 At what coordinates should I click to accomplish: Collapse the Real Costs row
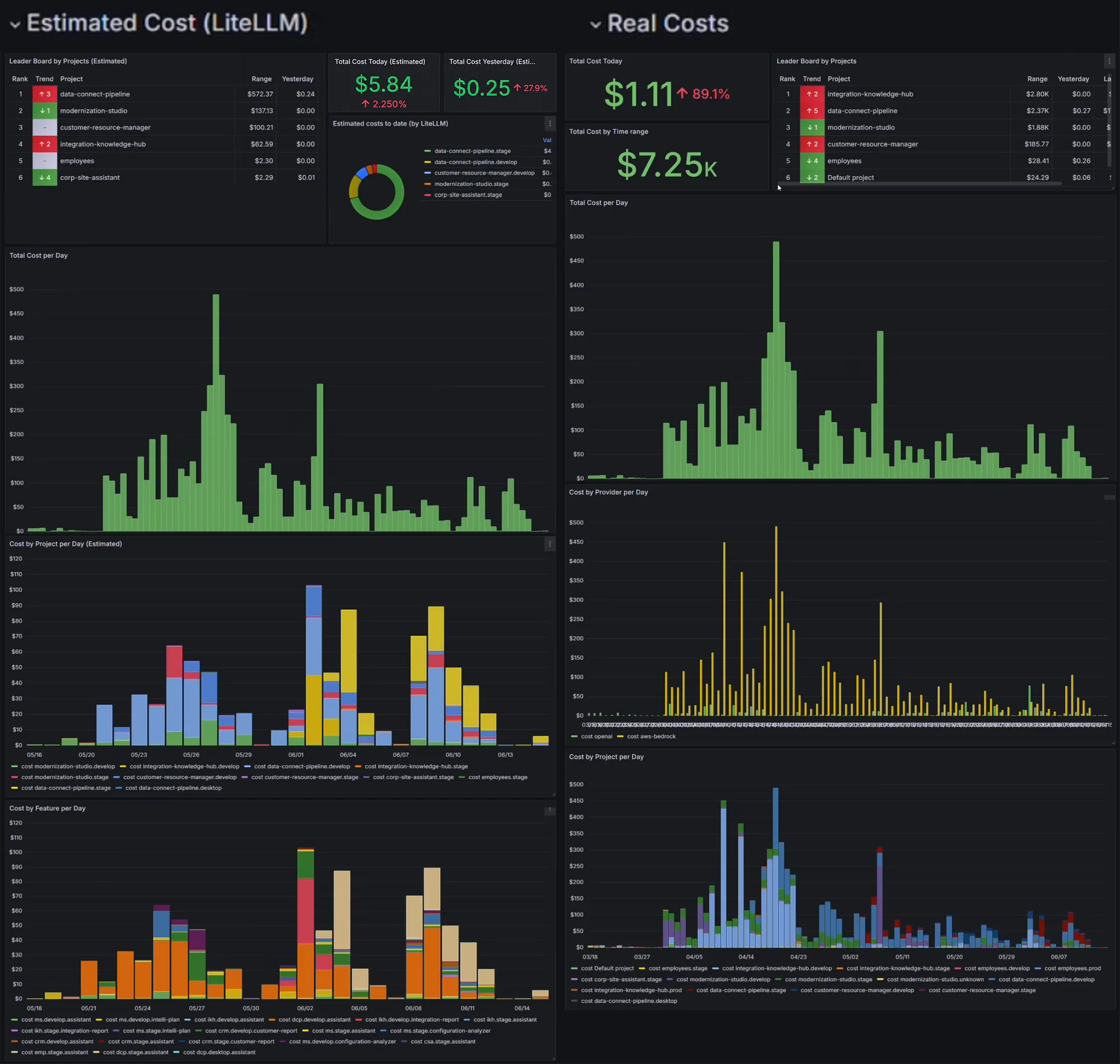pos(595,24)
